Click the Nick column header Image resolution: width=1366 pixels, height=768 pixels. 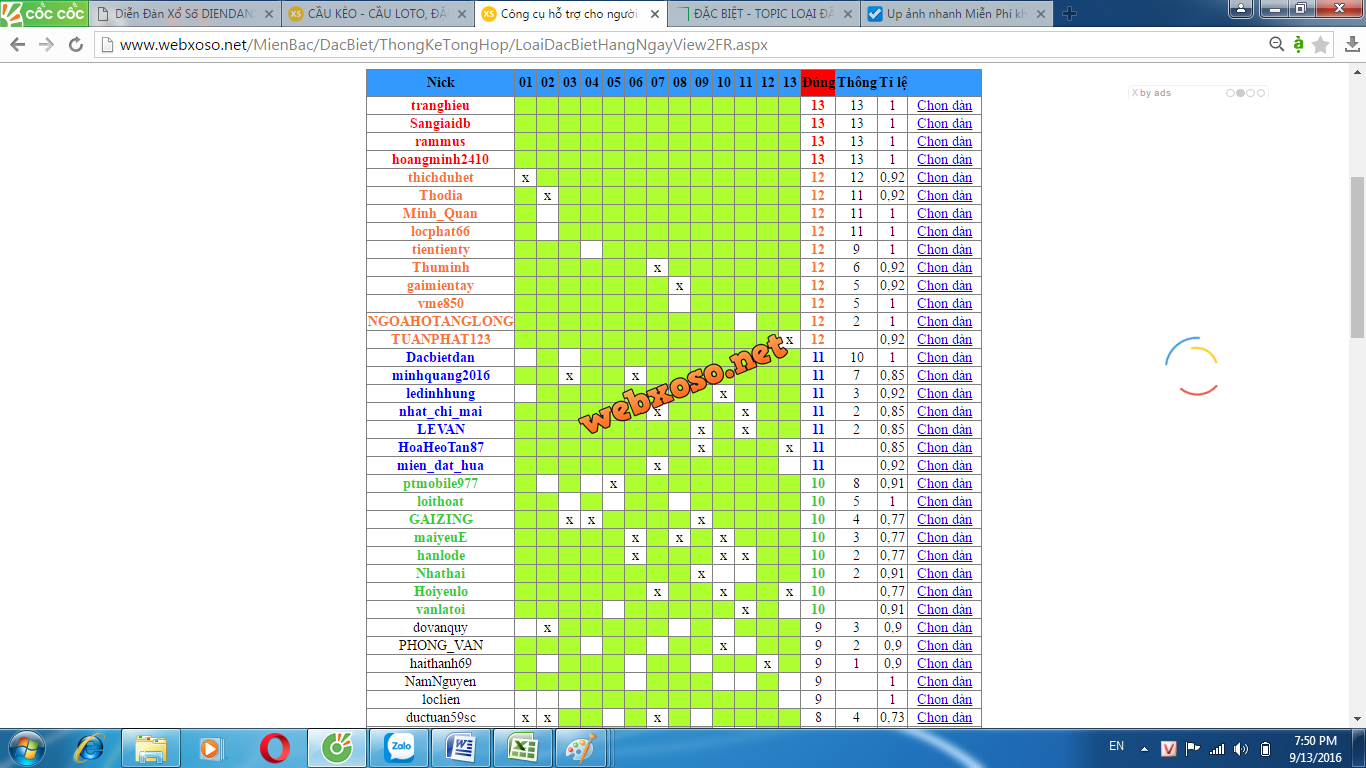[x=440, y=82]
